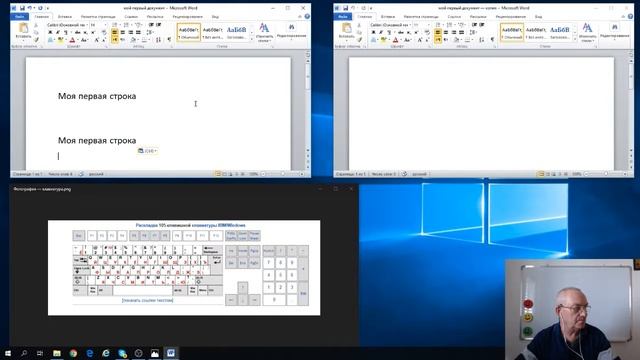This screenshot has width=640, height=360.
Task: Click in right Word document blank page
Action: click(x=481, y=113)
